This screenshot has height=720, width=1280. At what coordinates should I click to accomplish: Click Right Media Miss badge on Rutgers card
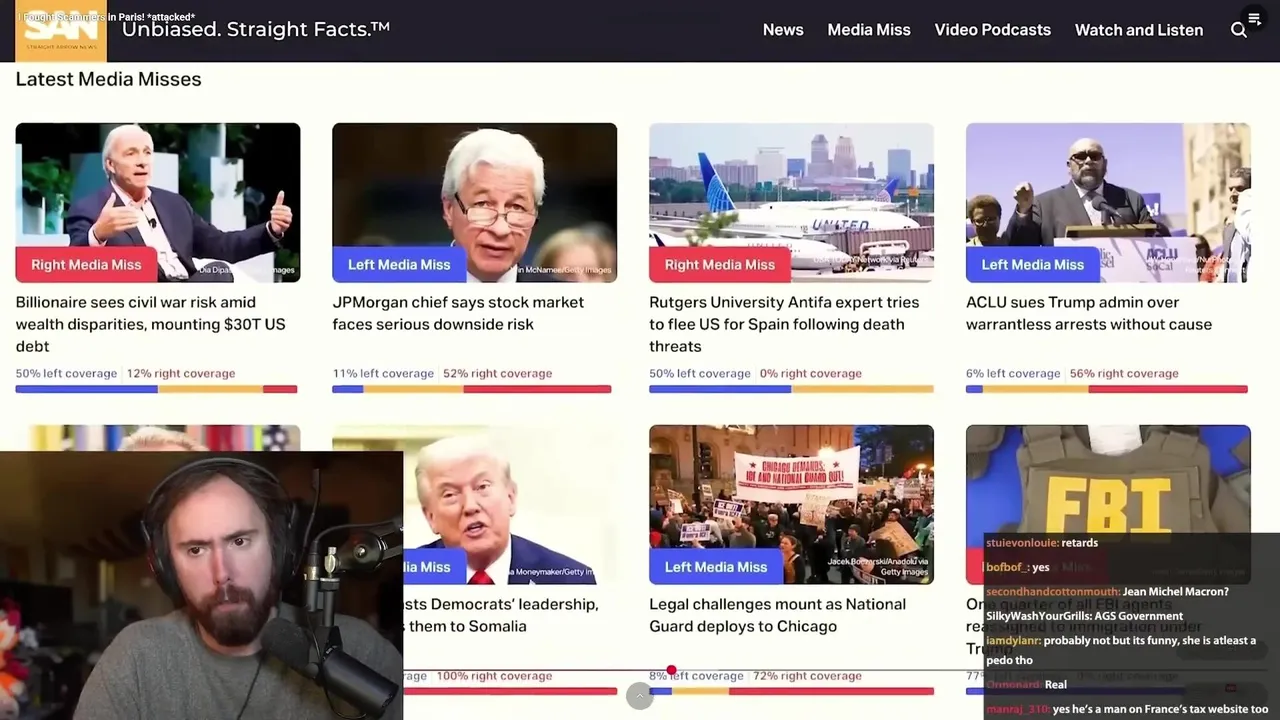point(720,265)
